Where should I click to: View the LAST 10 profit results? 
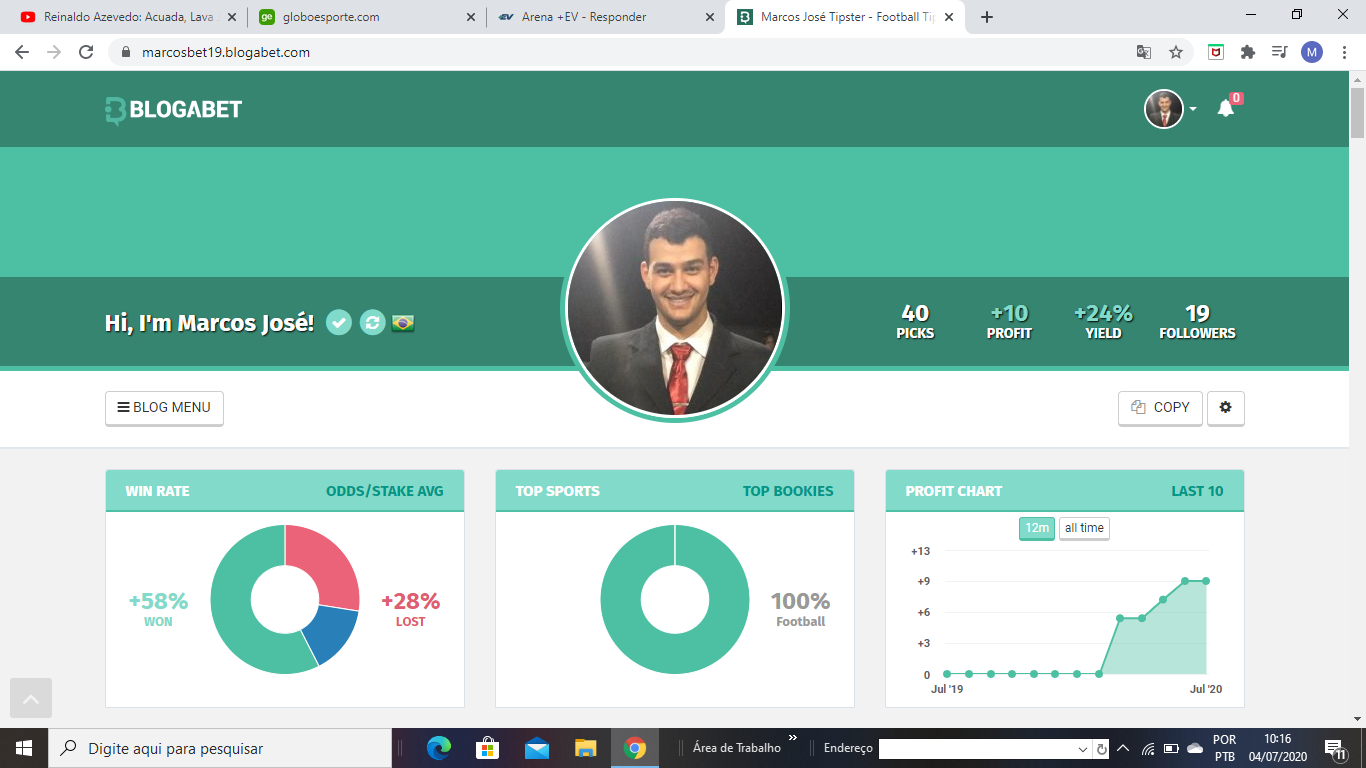pos(1197,491)
